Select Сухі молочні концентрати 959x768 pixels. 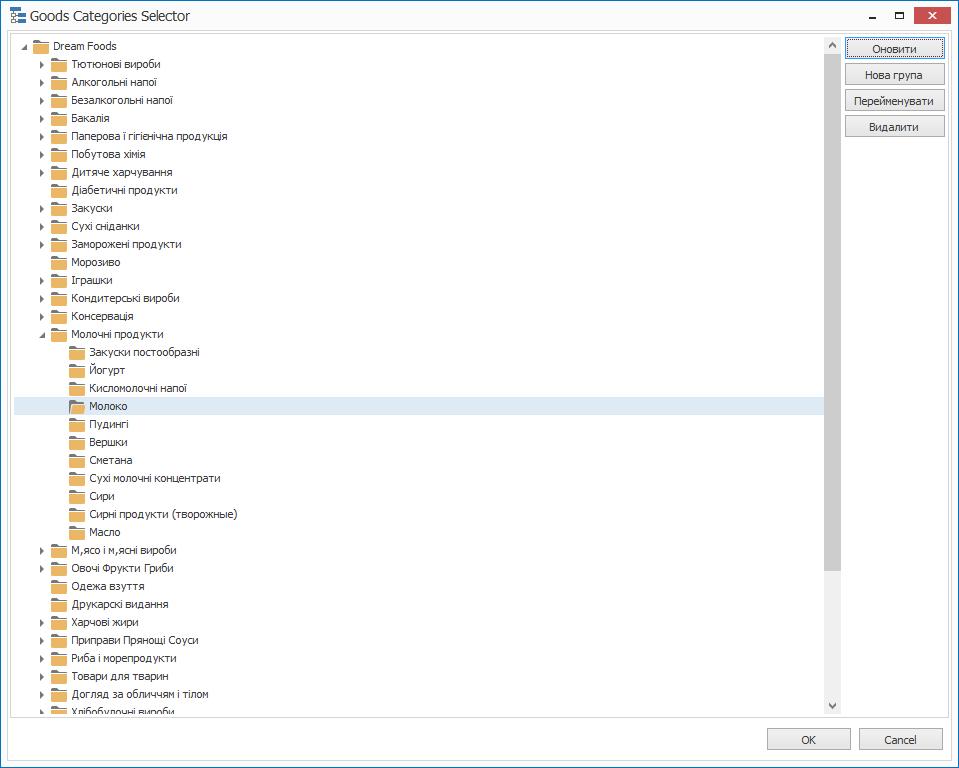(155, 478)
